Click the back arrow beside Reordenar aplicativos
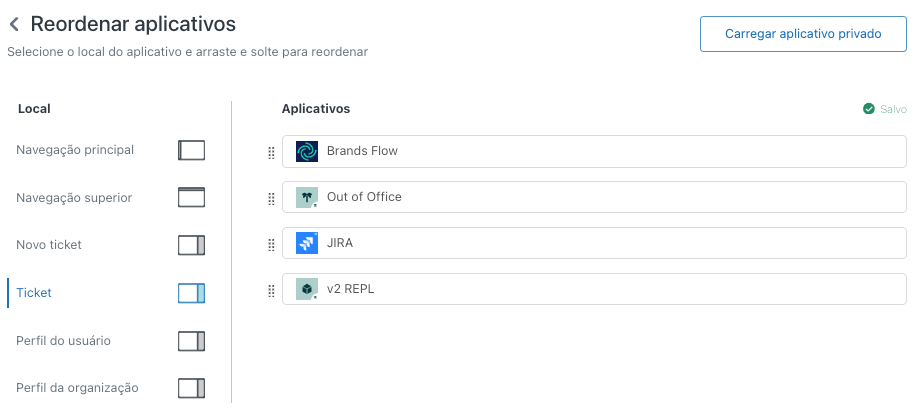 point(14,23)
